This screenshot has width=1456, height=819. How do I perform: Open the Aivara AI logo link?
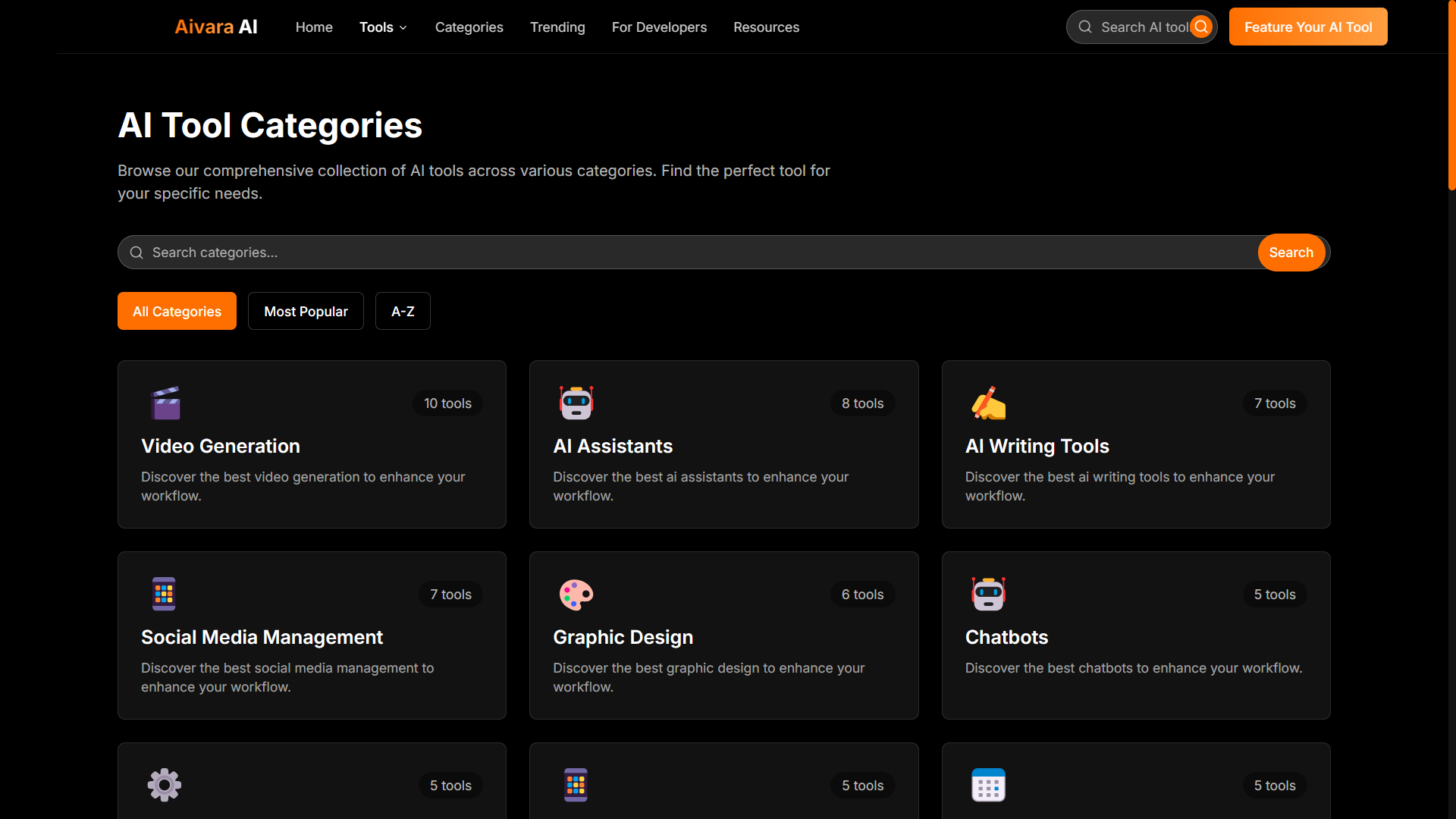tap(216, 27)
